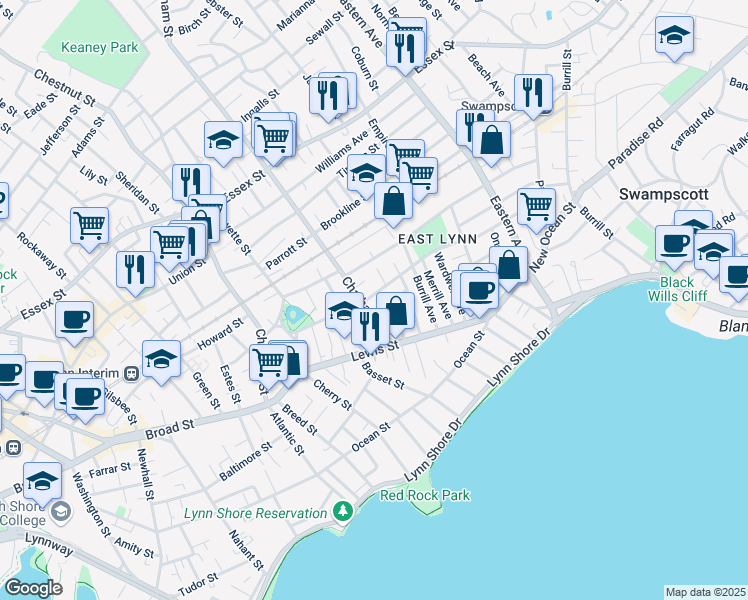The image size is (748, 600).
Task: Click the large bold Swampscott town label
Action: tap(664, 194)
